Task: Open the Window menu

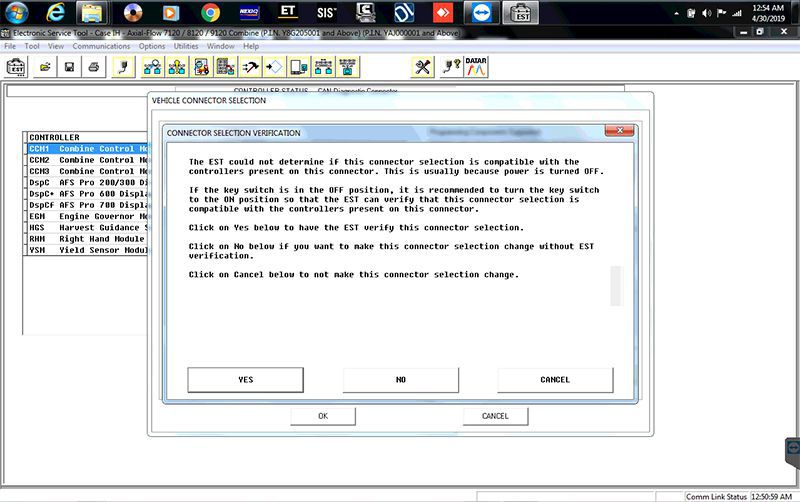Action: tap(220, 46)
